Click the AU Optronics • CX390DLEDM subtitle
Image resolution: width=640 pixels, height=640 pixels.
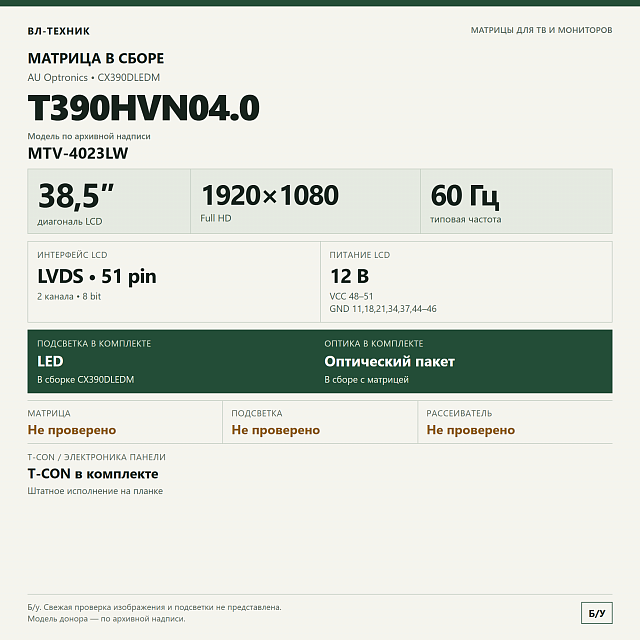[94, 78]
